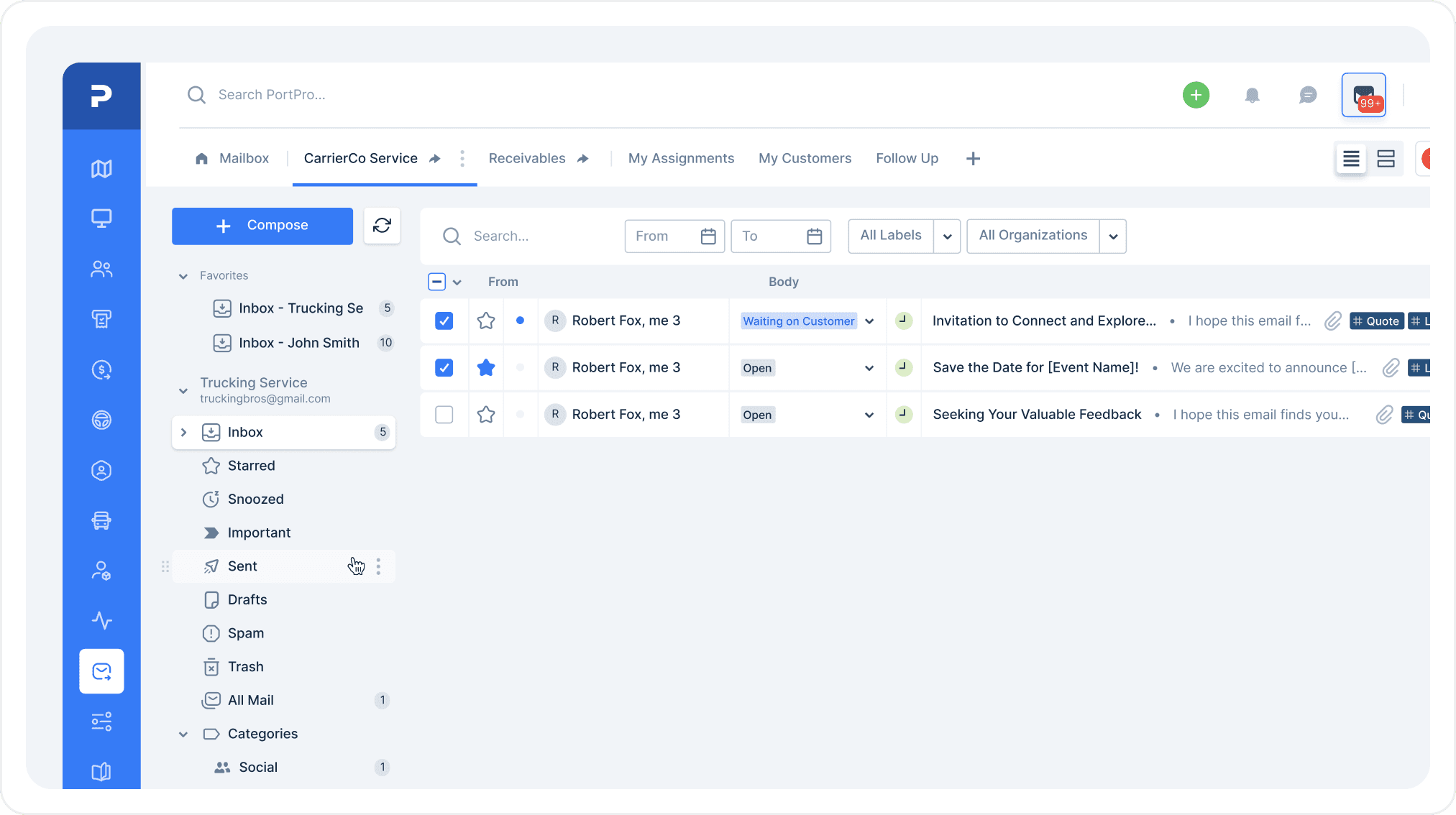The image size is (1456, 815).
Task: Uncheck the Invitation to Connect email checkbox
Action: [444, 321]
